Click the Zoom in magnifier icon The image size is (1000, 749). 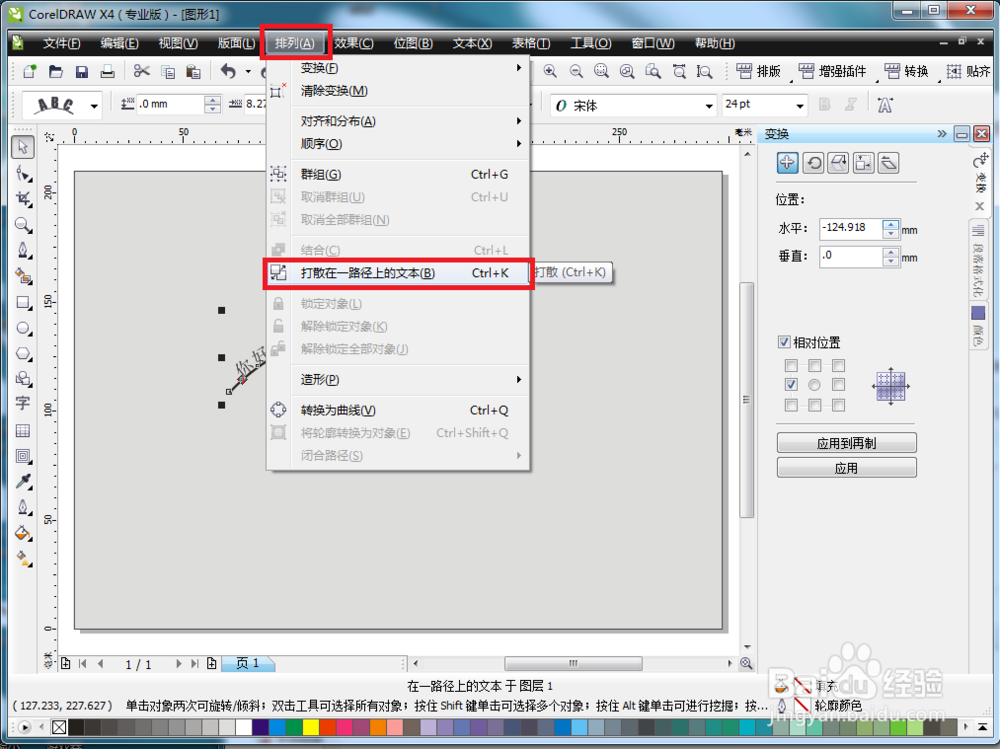coord(550,71)
